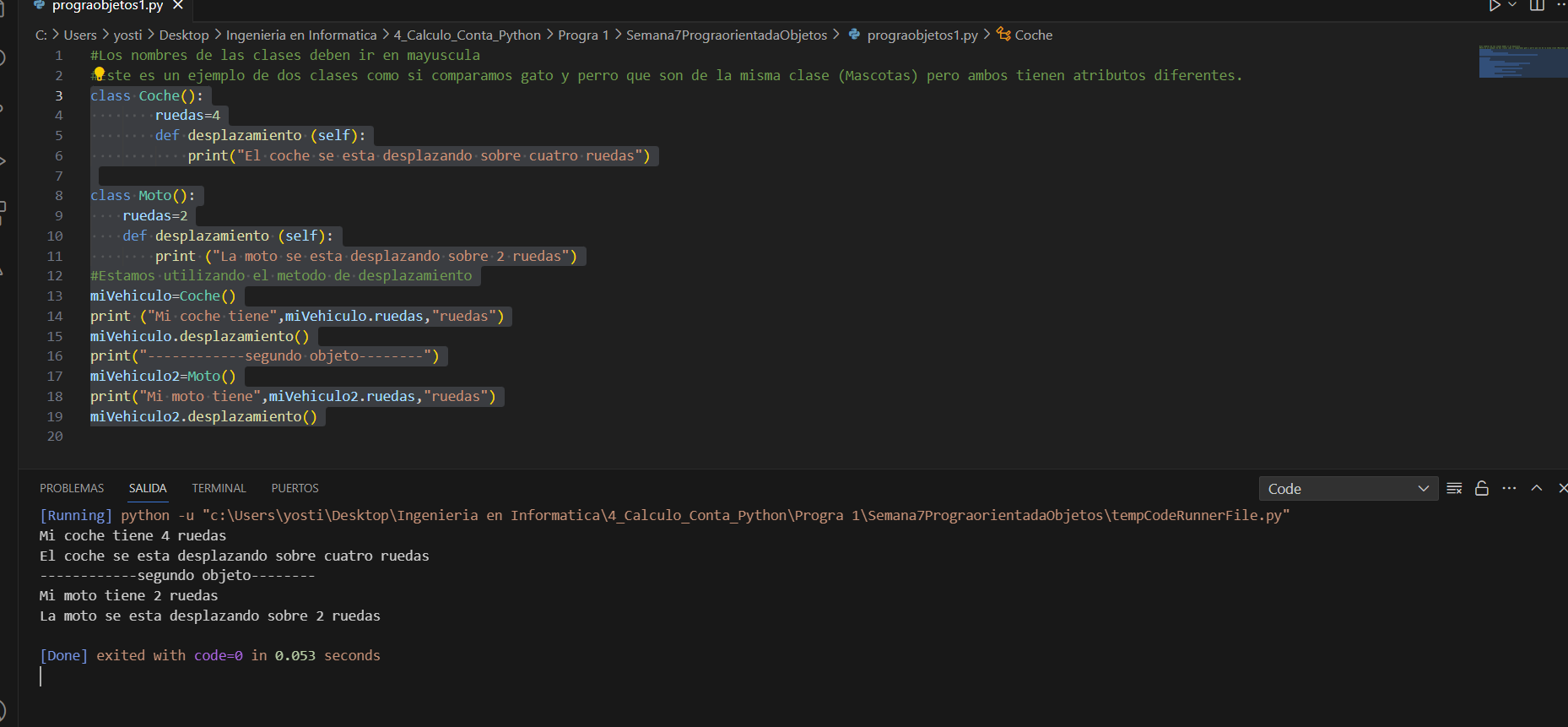Maximize the panel with the up chevron

pos(1537,488)
